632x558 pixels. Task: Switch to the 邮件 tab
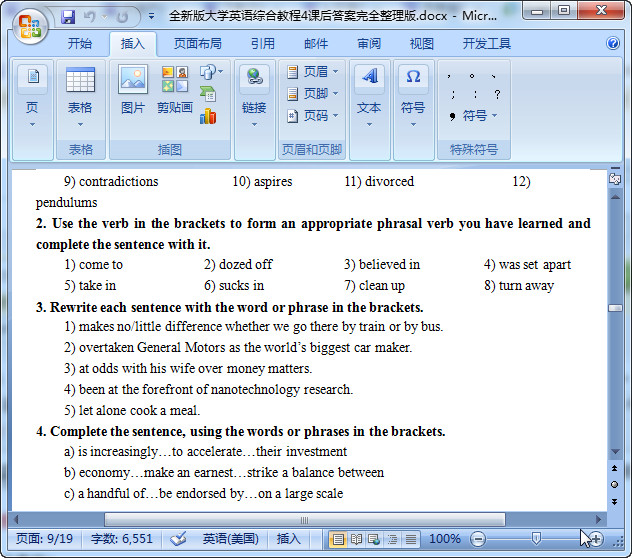(316, 43)
